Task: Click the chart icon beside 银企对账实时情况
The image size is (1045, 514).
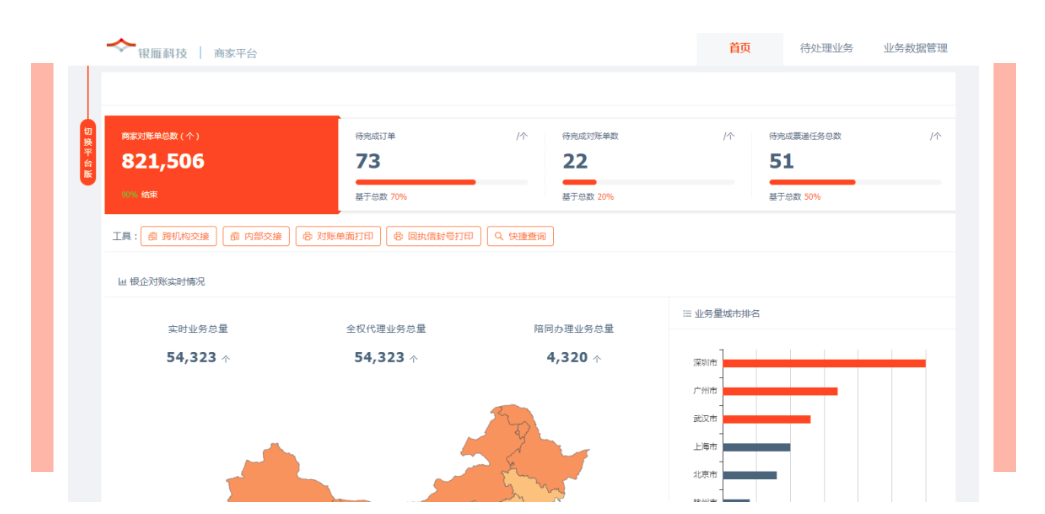Action: coord(122,282)
